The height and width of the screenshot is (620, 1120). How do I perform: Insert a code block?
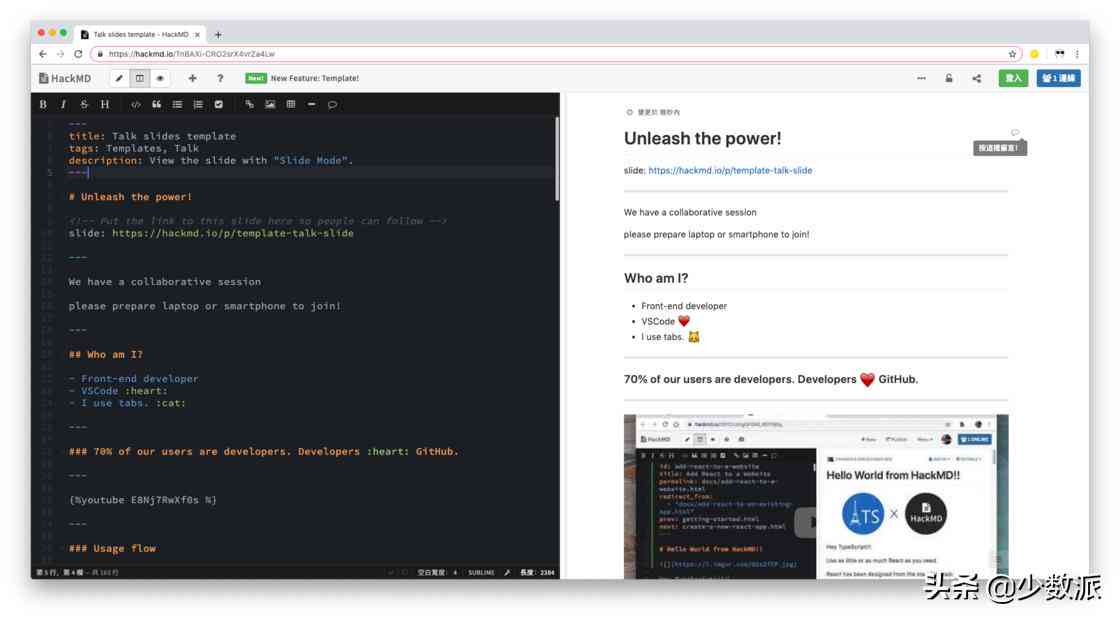click(x=136, y=104)
